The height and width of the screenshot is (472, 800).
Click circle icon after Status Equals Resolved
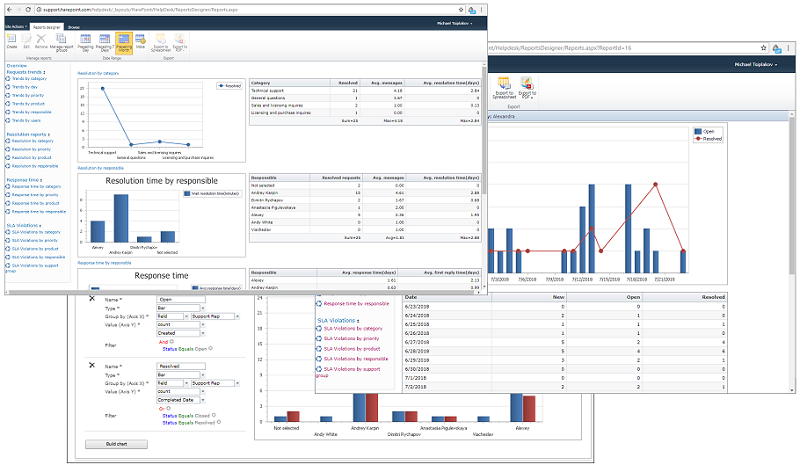pyautogui.click(x=219, y=423)
